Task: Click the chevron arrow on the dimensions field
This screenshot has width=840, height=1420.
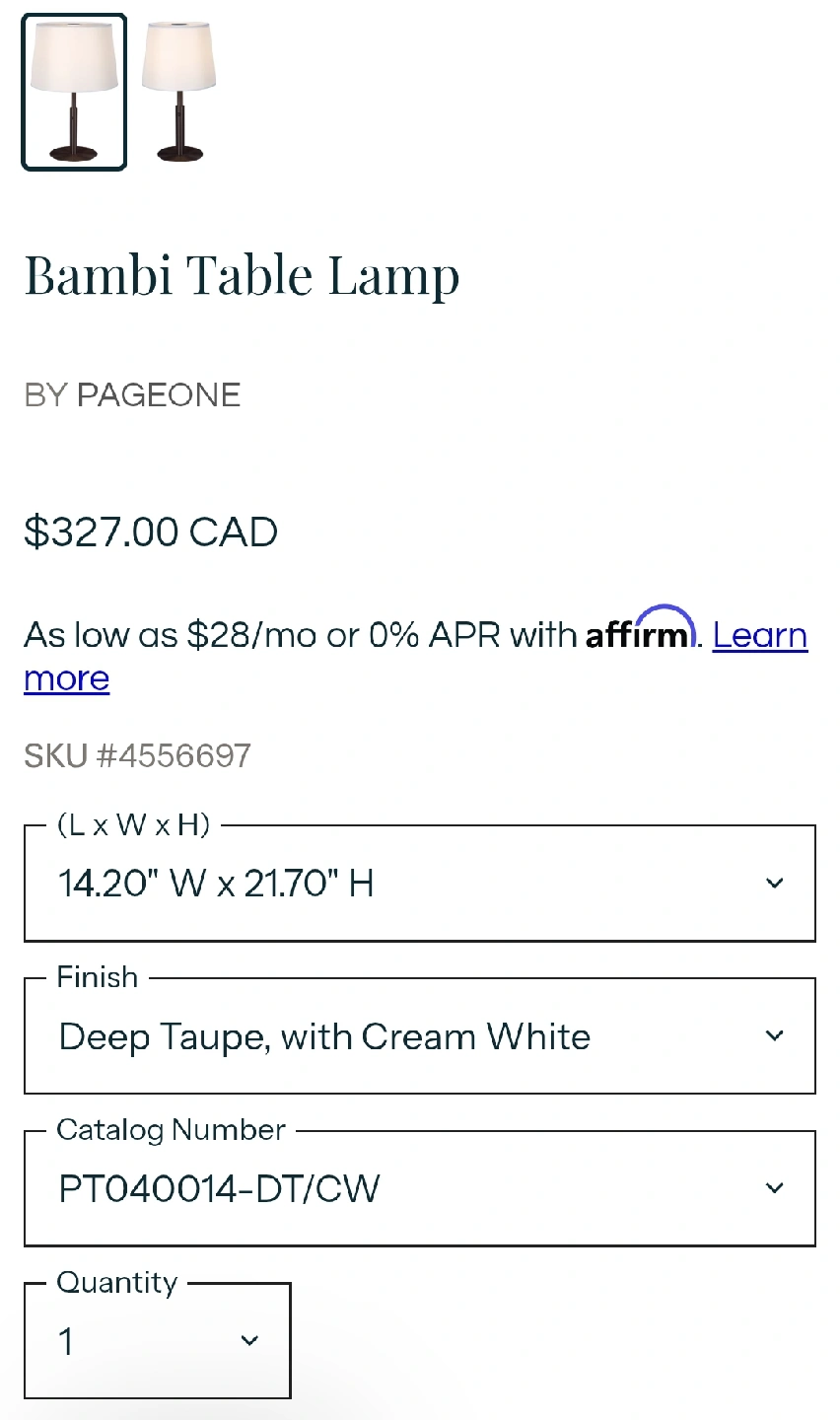Action: coord(775,884)
